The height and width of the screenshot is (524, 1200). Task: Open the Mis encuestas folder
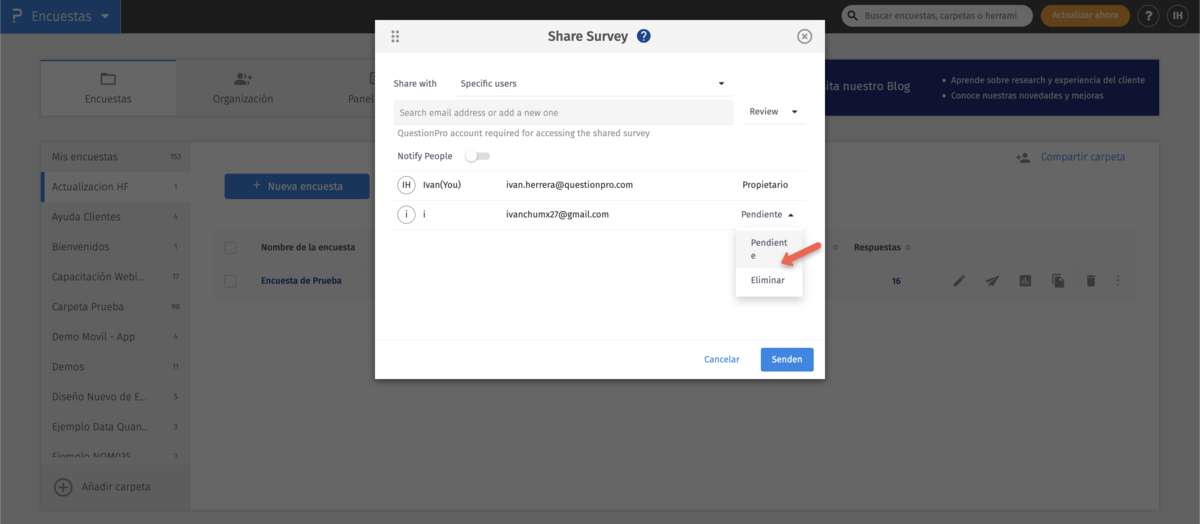pyautogui.click(x=115, y=157)
